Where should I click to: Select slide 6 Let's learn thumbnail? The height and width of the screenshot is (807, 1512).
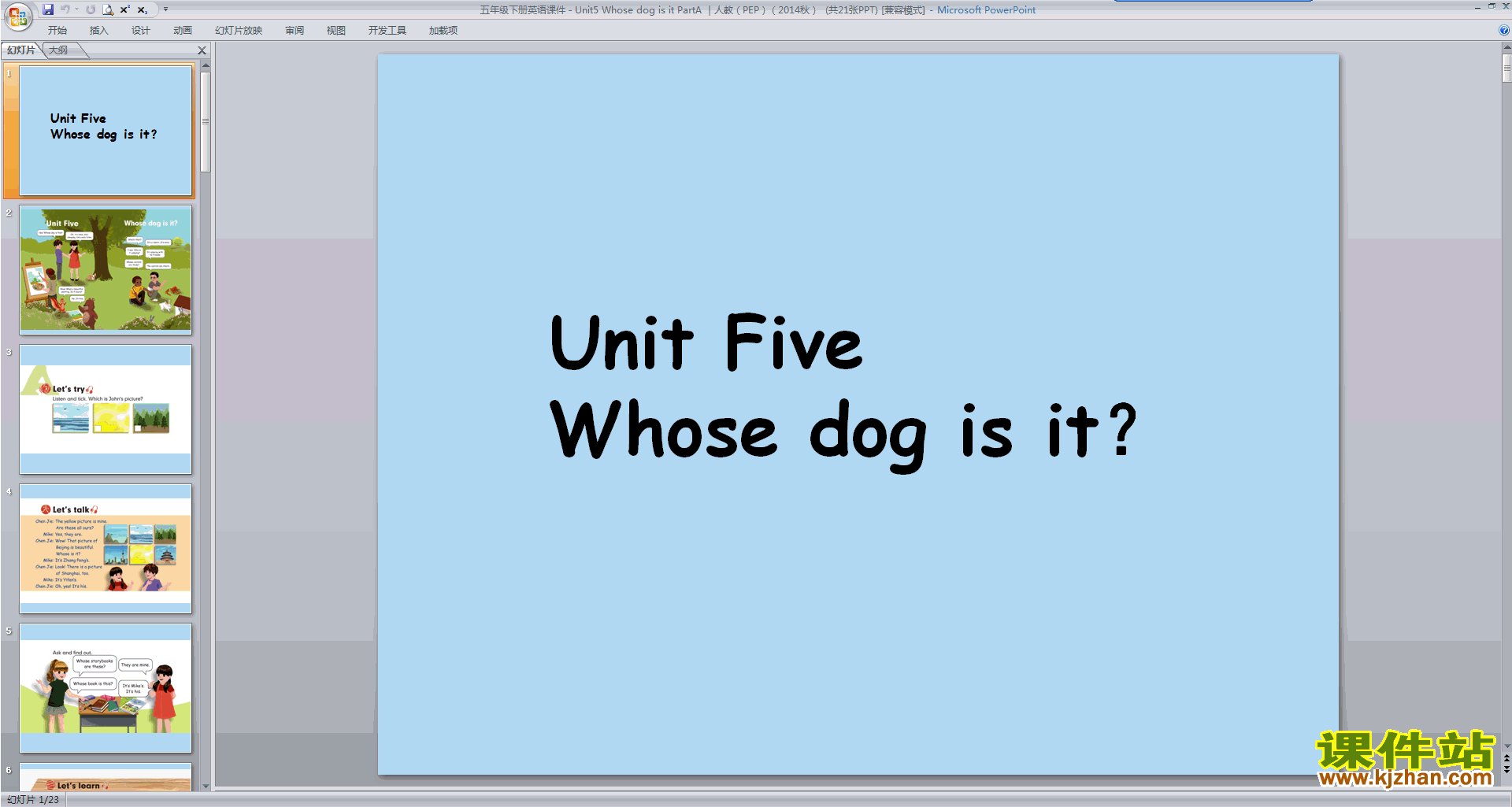tap(106, 777)
